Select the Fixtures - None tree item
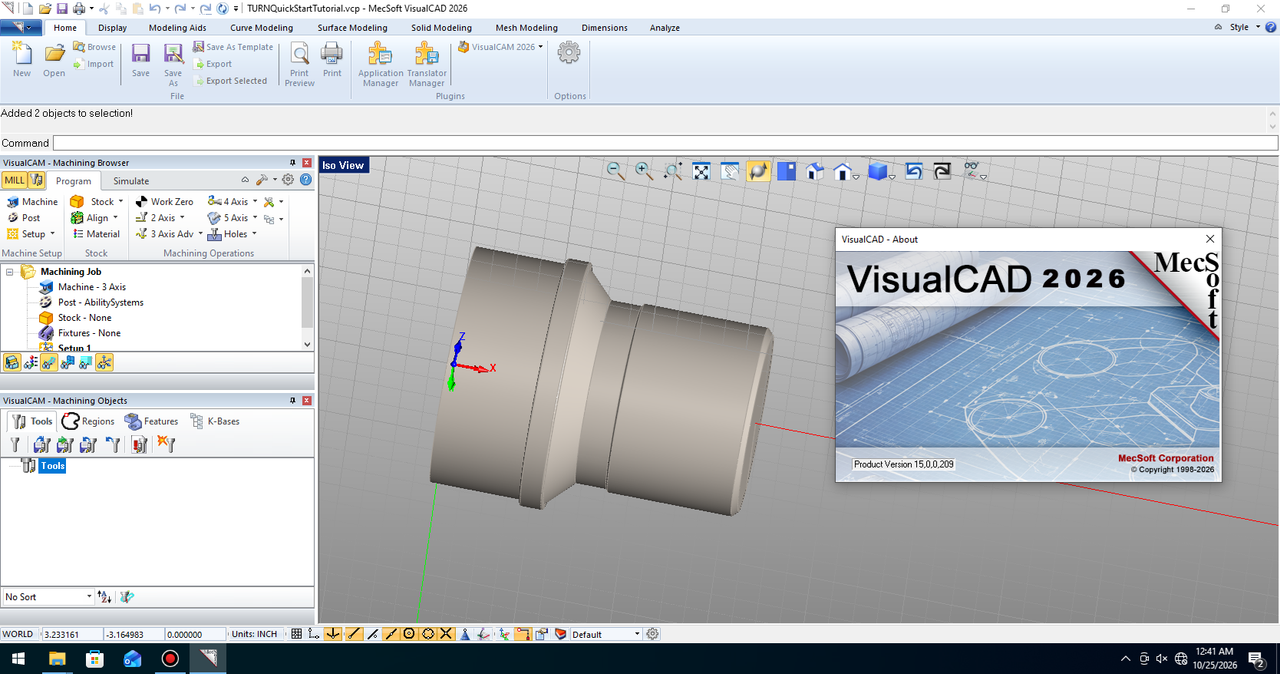Screen dimensions: 1280x674 click(79, 333)
